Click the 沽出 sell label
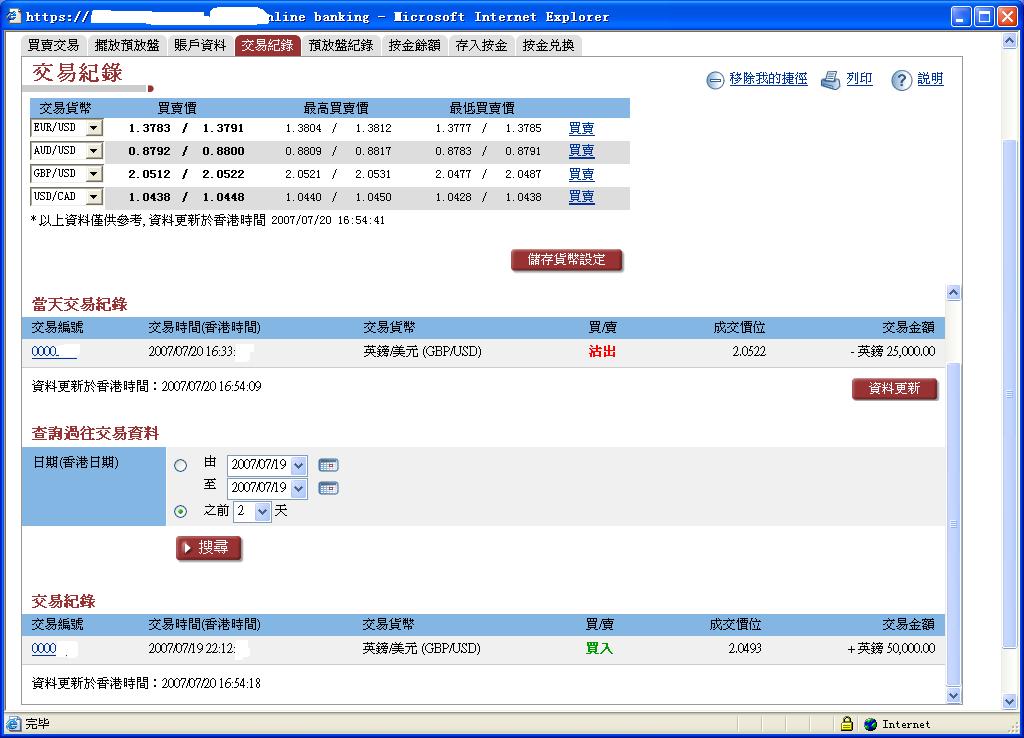Viewport: 1024px width, 738px height. [x=601, y=351]
